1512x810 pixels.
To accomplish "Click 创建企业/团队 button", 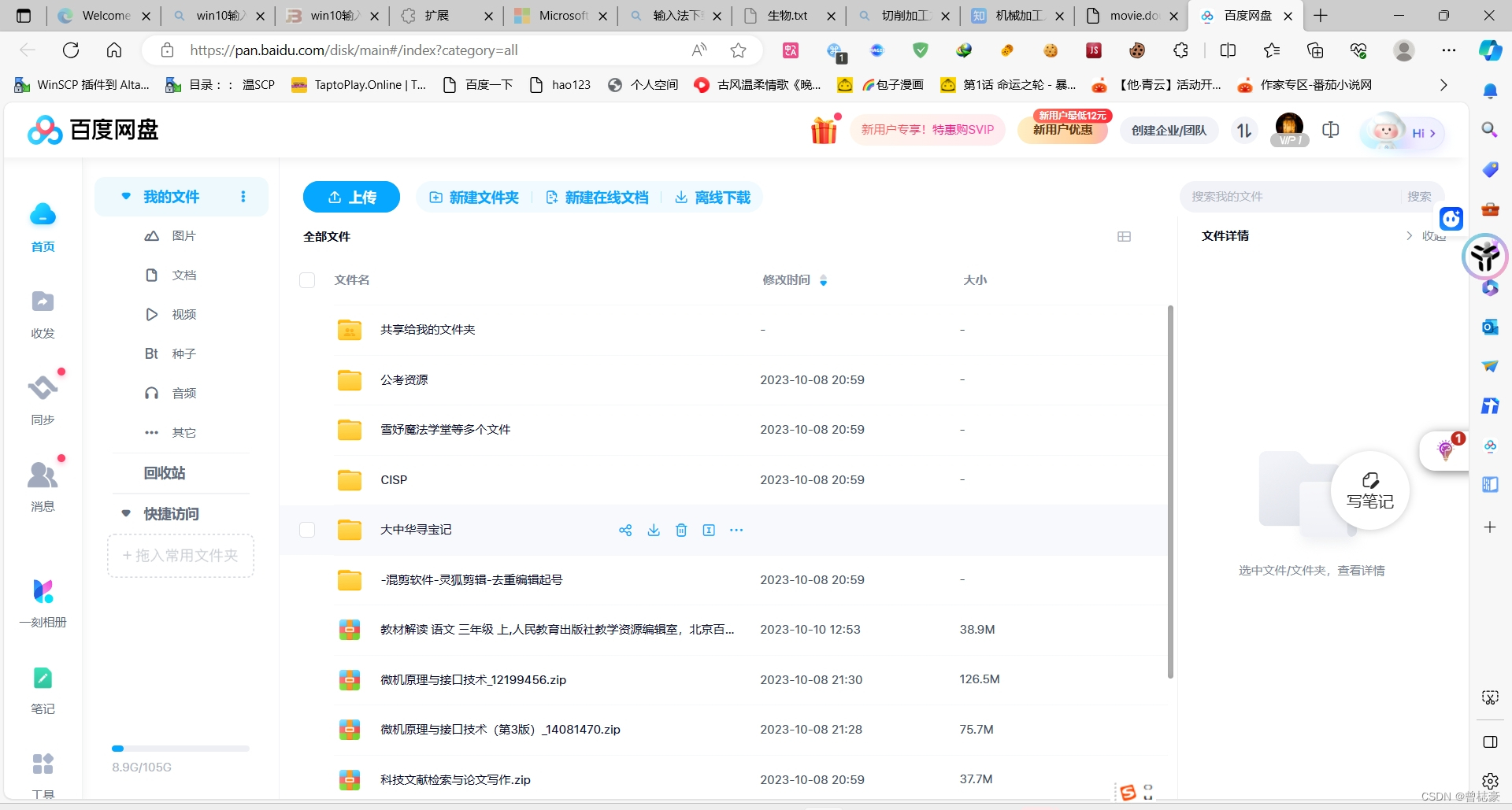I will pyautogui.click(x=1169, y=131).
